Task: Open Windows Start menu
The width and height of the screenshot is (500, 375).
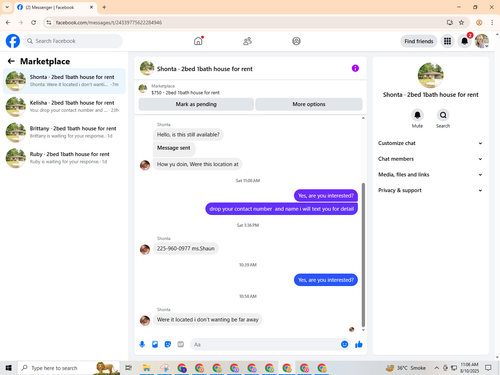Action: click(9, 368)
